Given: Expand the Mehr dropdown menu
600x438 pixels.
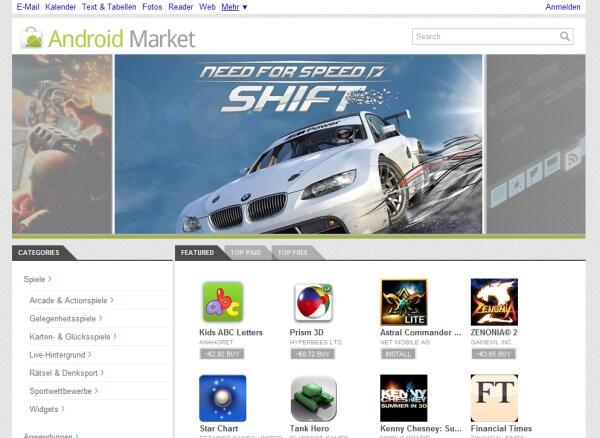Looking at the screenshot, I should [x=234, y=7].
